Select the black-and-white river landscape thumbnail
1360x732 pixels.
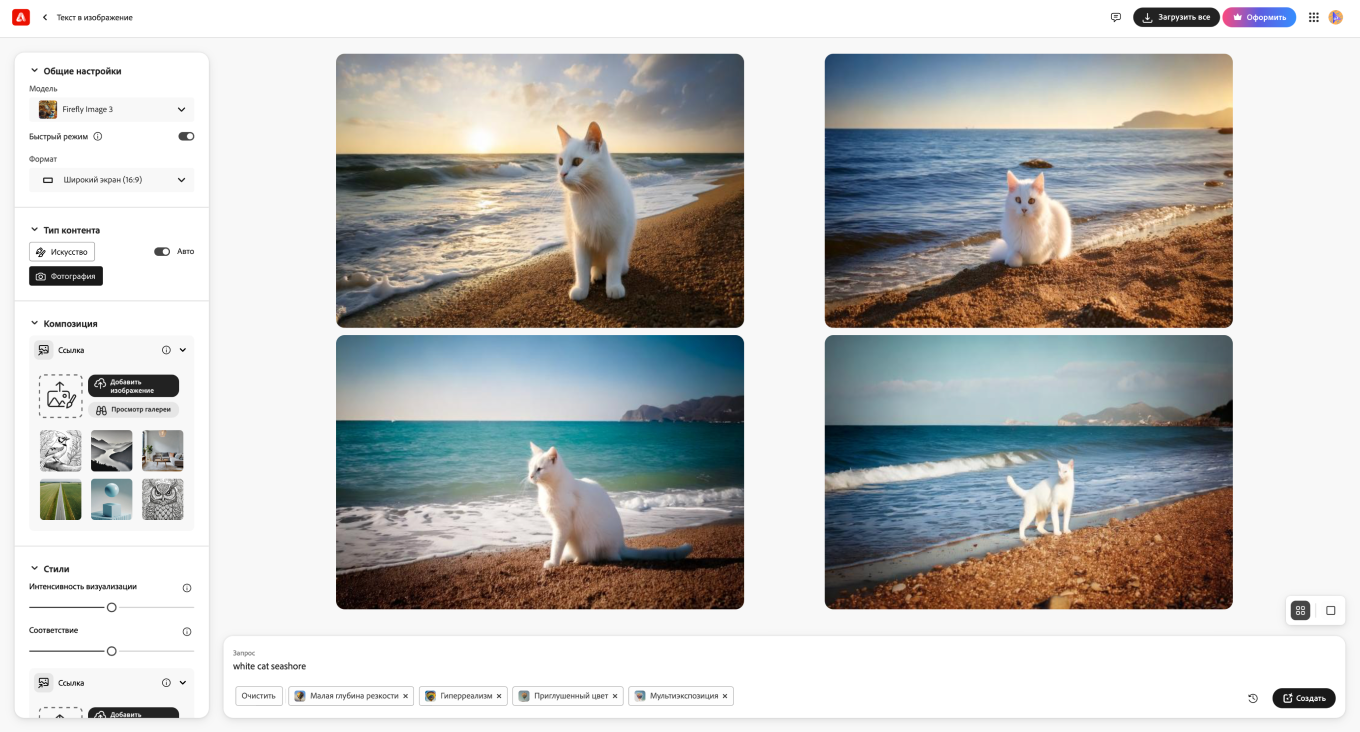coord(112,451)
